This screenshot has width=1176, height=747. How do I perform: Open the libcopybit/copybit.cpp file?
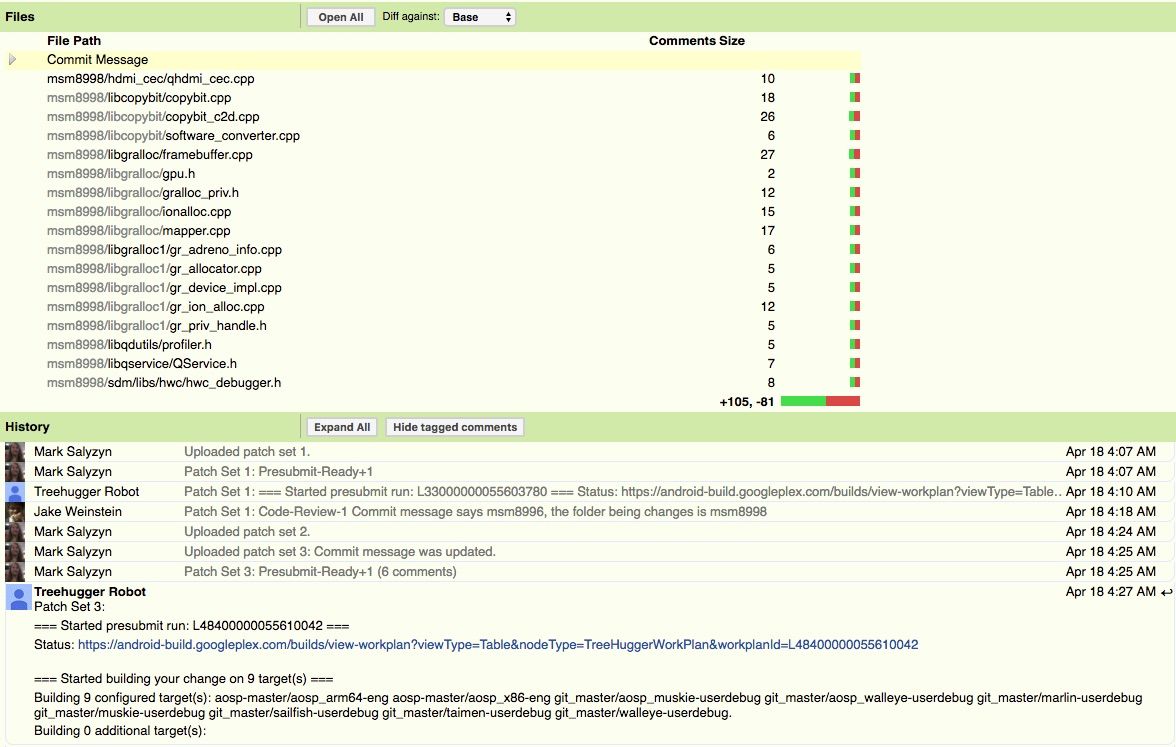click(139, 98)
